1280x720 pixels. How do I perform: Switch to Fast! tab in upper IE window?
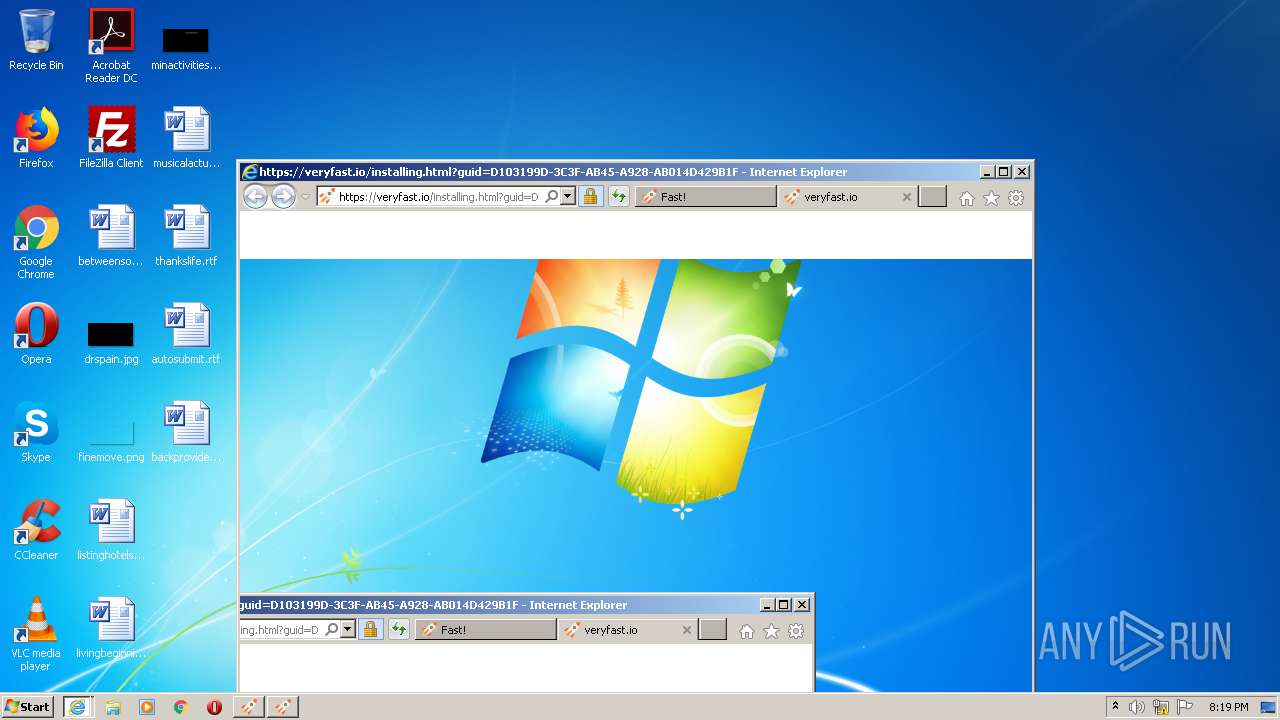tap(706, 197)
